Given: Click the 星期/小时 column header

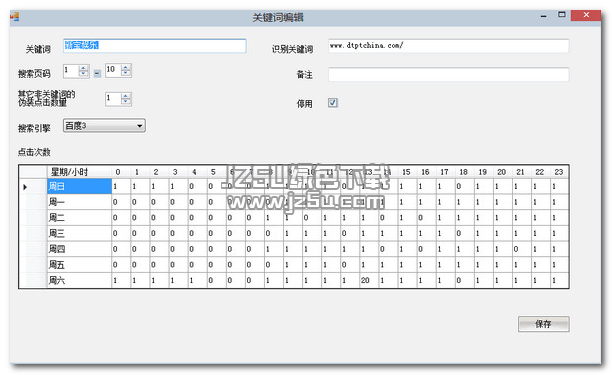Looking at the screenshot, I should pos(79,172).
